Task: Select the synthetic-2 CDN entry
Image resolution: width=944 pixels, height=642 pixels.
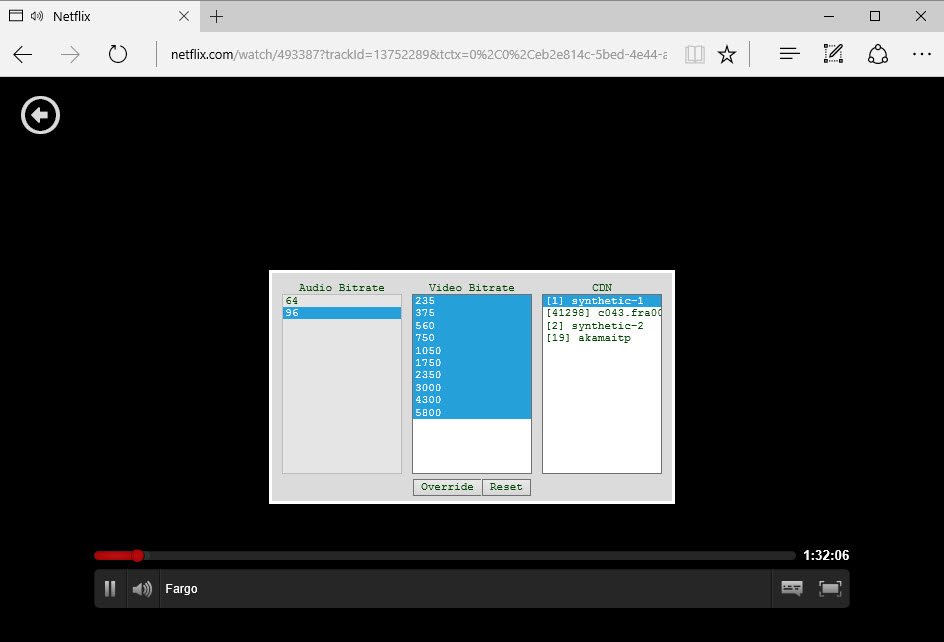Action: pyautogui.click(x=601, y=326)
